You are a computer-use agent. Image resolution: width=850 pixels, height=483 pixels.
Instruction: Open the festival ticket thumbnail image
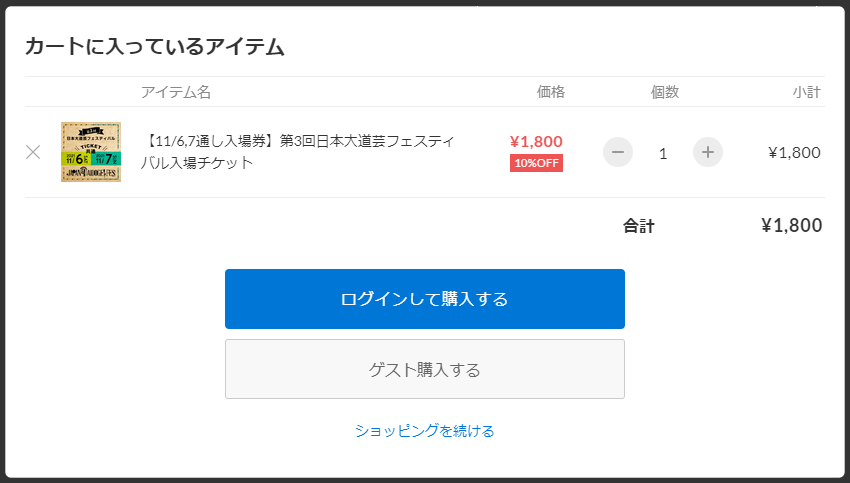pos(91,152)
